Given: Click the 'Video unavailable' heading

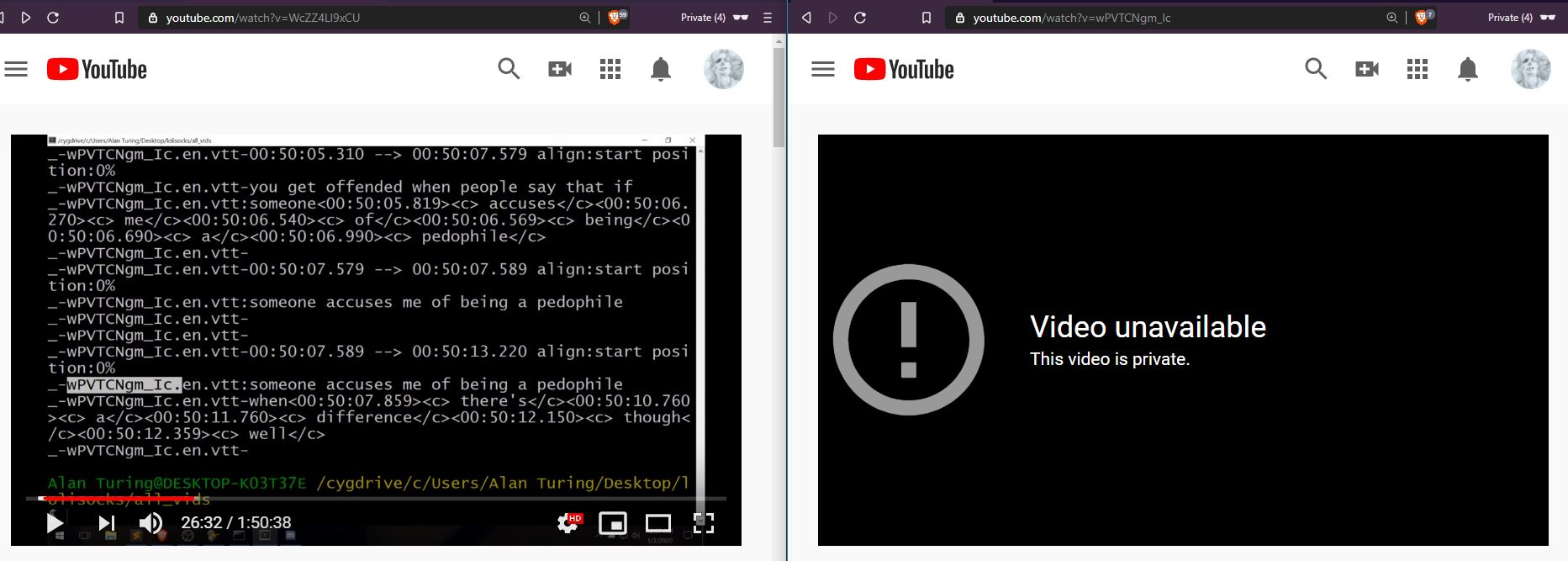Looking at the screenshot, I should [1148, 326].
